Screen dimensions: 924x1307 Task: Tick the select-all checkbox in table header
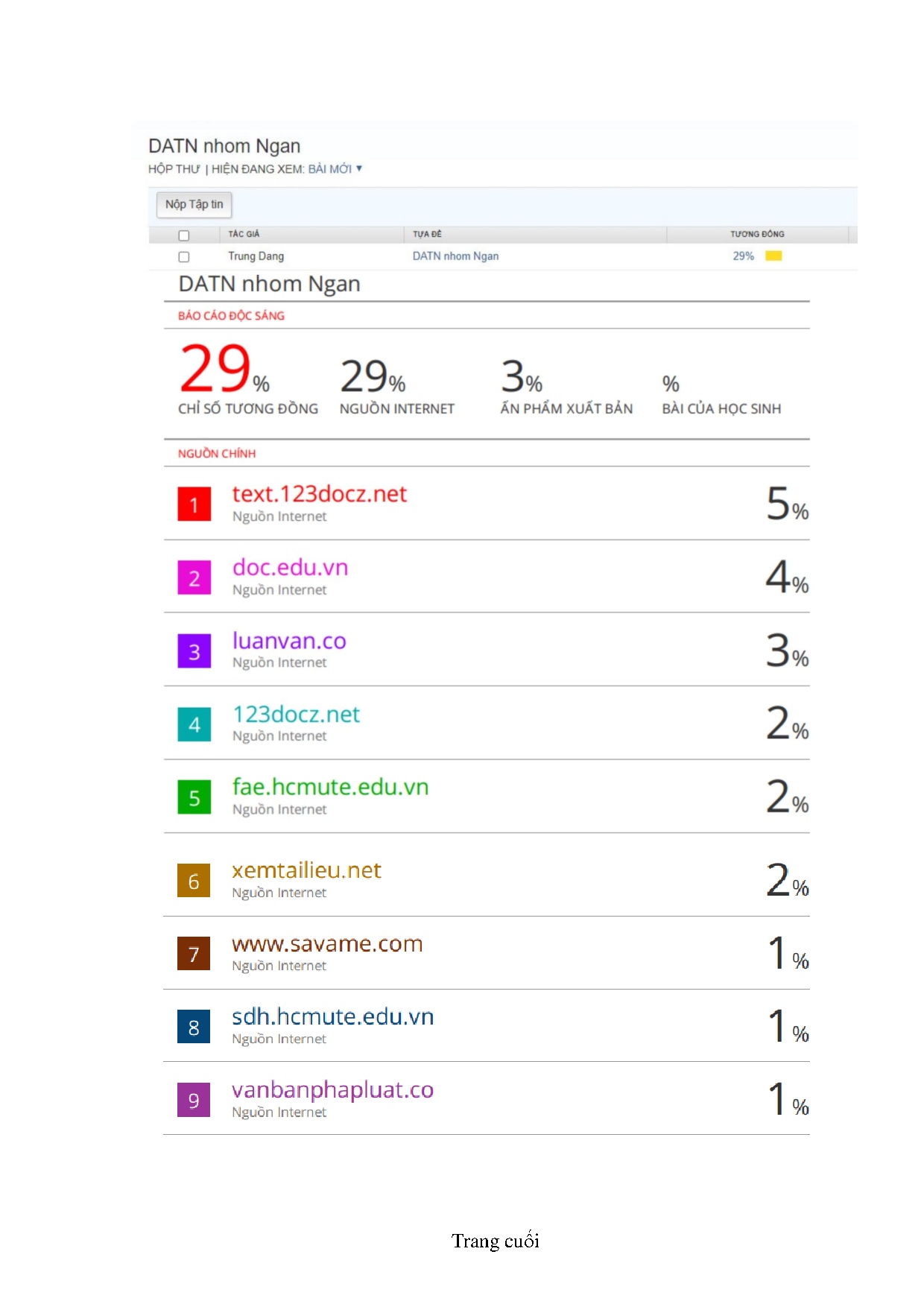184,235
